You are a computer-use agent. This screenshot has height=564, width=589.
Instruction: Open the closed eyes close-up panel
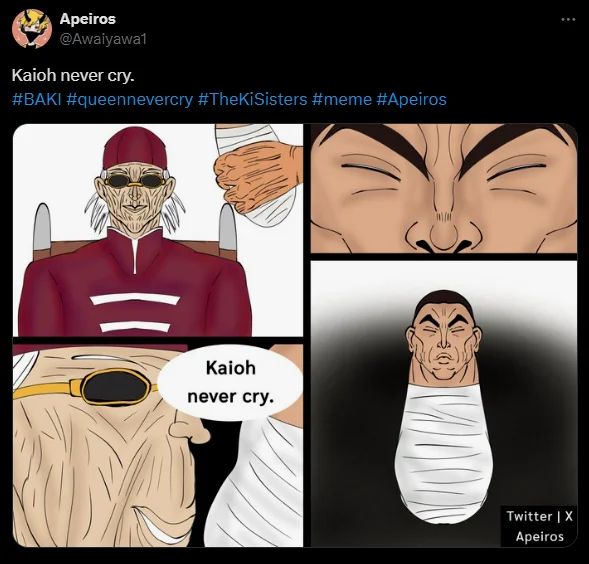click(444, 188)
